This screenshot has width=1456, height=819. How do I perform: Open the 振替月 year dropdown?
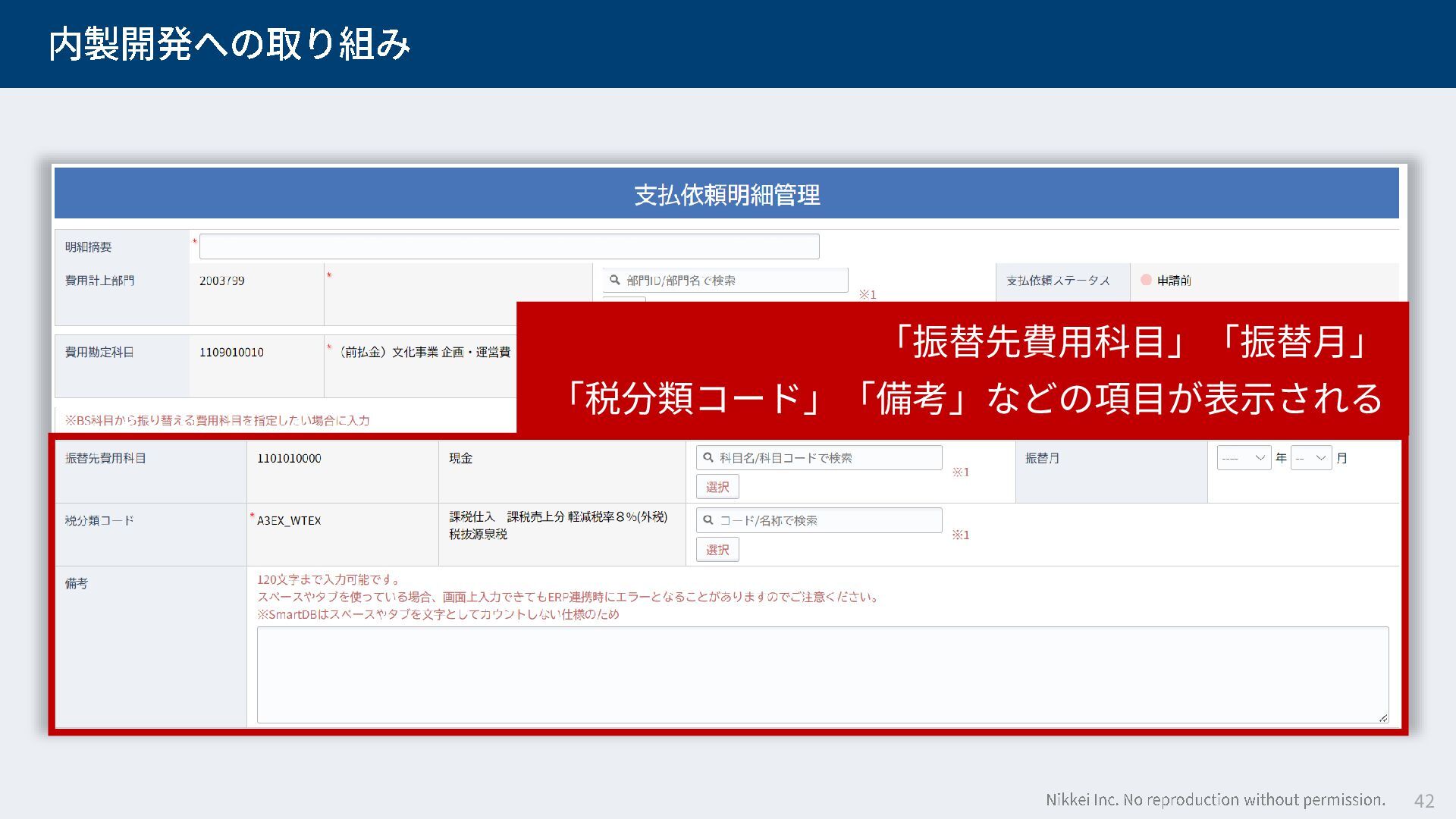1244,458
